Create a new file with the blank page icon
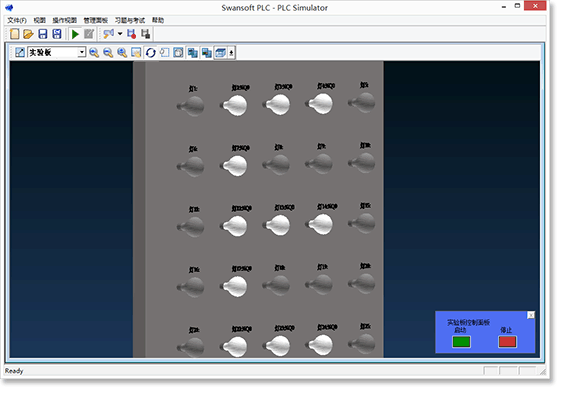This screenshot has height=395, width=566. tap(14, 34)
